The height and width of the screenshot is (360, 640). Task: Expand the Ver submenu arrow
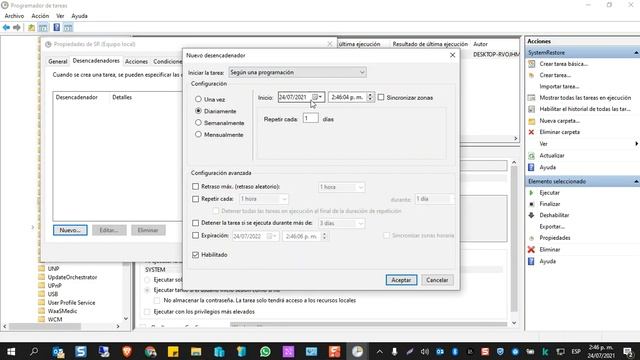[636, 144]
